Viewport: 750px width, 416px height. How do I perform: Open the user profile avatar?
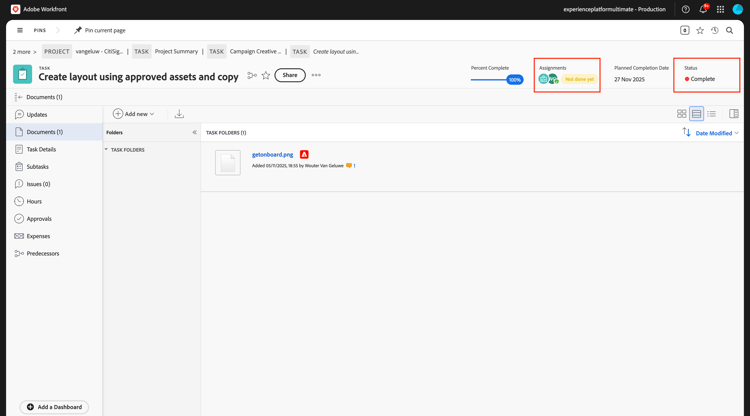click(738, 9)
